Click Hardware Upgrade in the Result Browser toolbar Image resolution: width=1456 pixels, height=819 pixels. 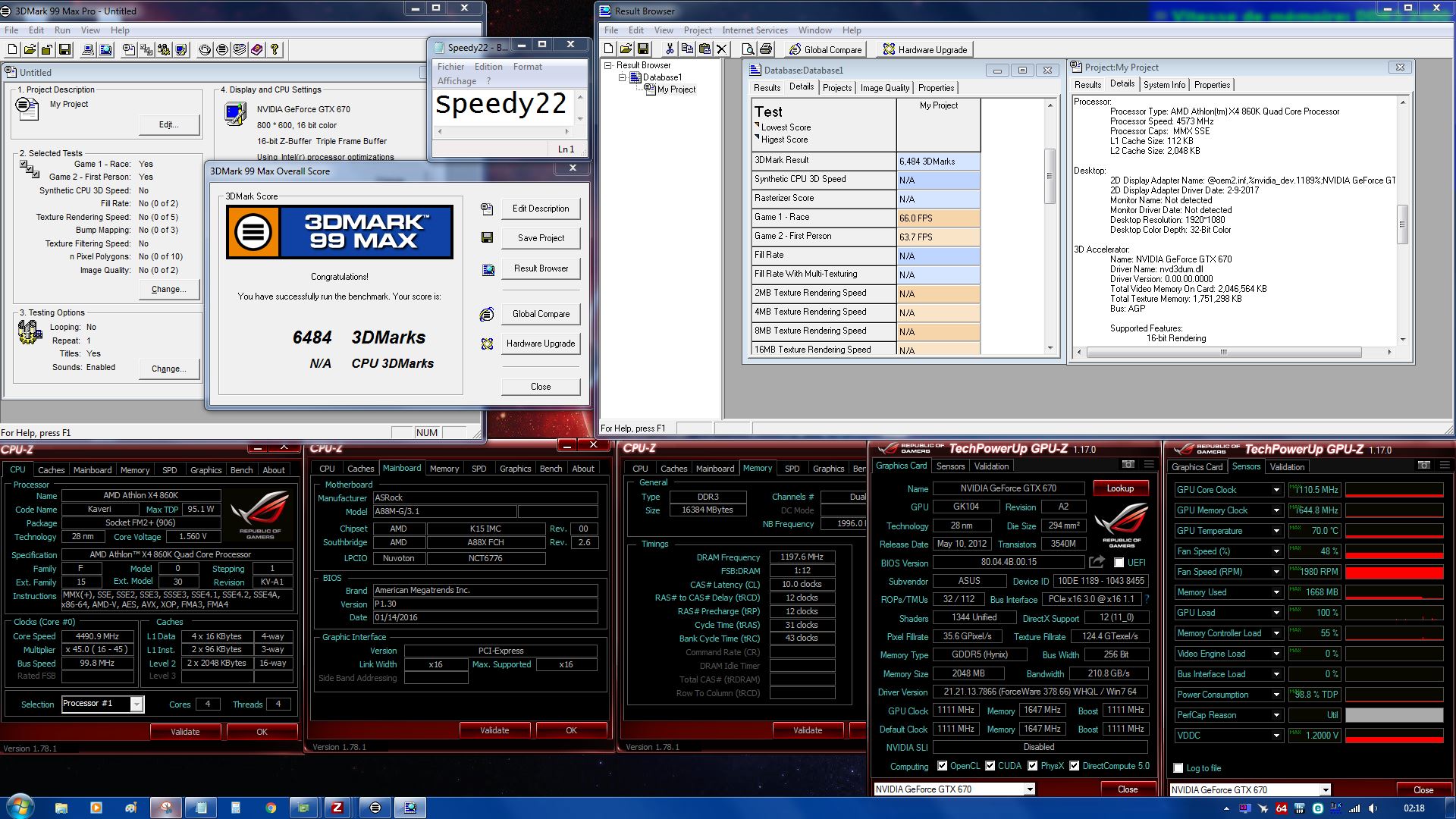(x=925, y=50)
